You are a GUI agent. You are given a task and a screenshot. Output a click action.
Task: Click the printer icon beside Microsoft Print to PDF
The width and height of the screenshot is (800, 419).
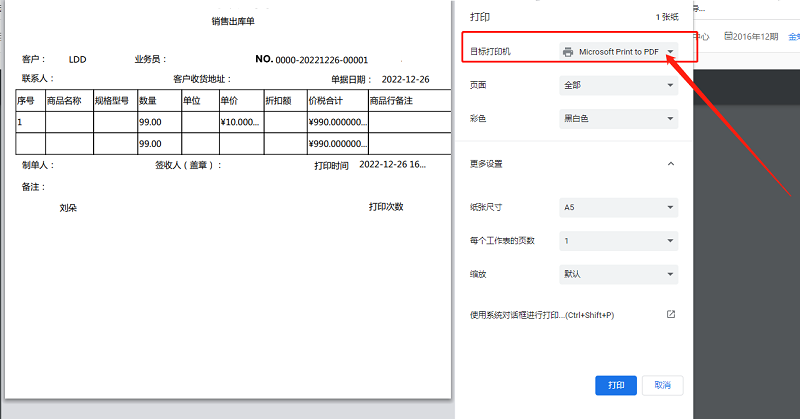pyautogui.click(x=568, y=51)
